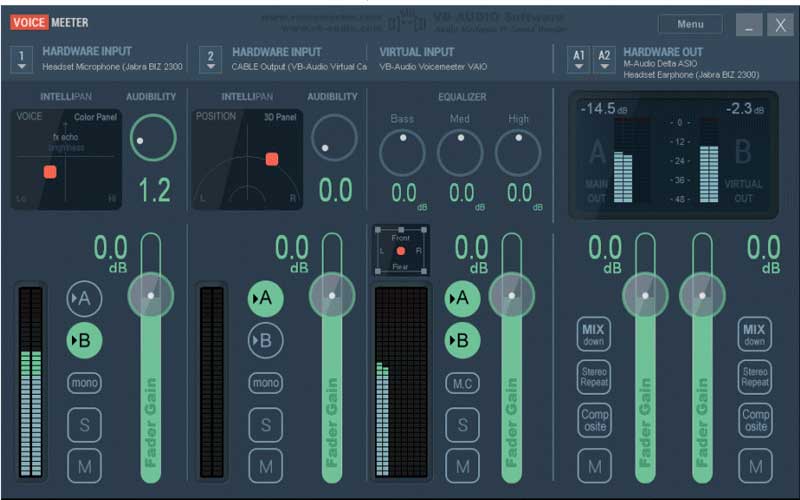Viewport: 800px width, 500px height.
Task: Click virtual input fader gain knob
Action: (x=512, y=295)
